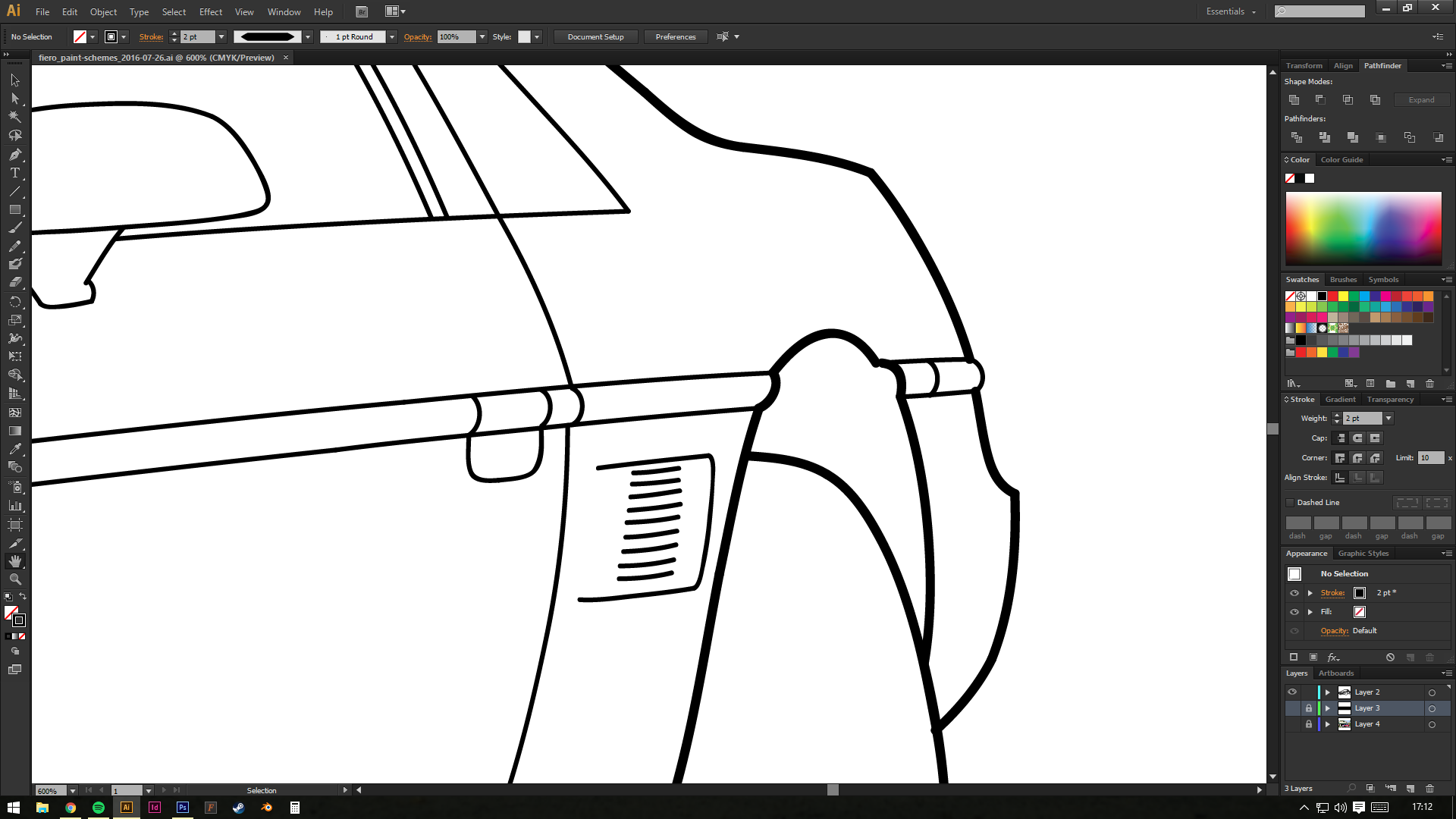The image size is (1456, 819).
Task: Select the Rotate tool
Action: 15,301
